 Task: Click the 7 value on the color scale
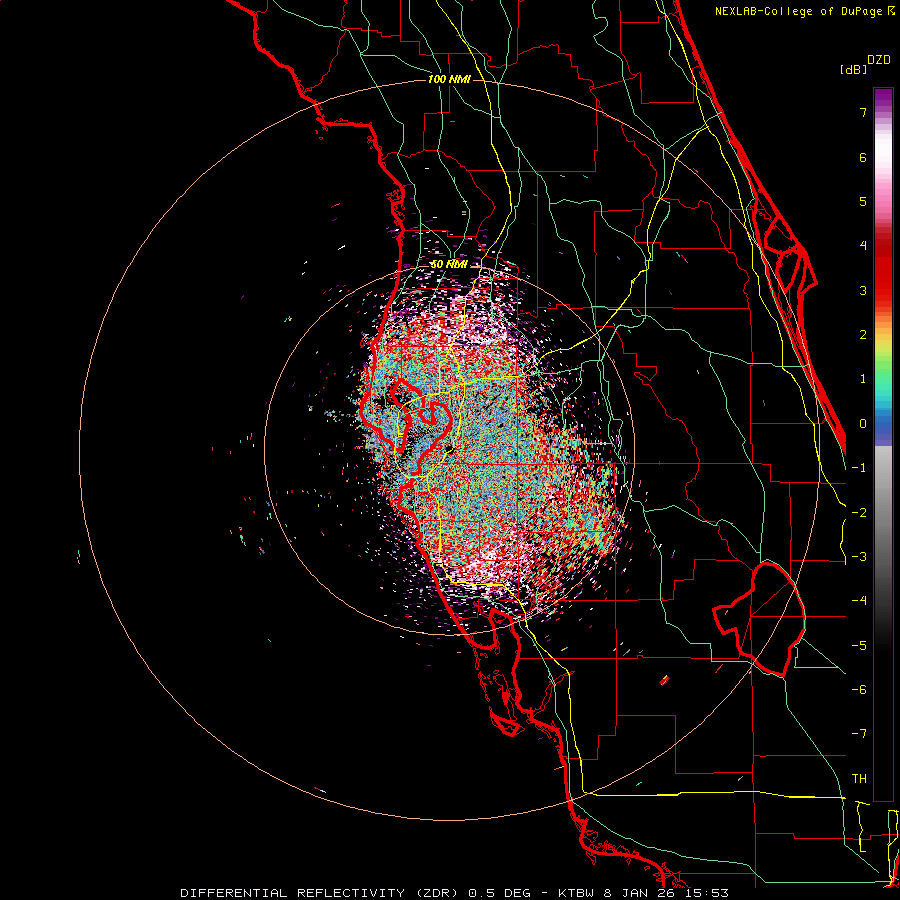(x=863, y=112)
